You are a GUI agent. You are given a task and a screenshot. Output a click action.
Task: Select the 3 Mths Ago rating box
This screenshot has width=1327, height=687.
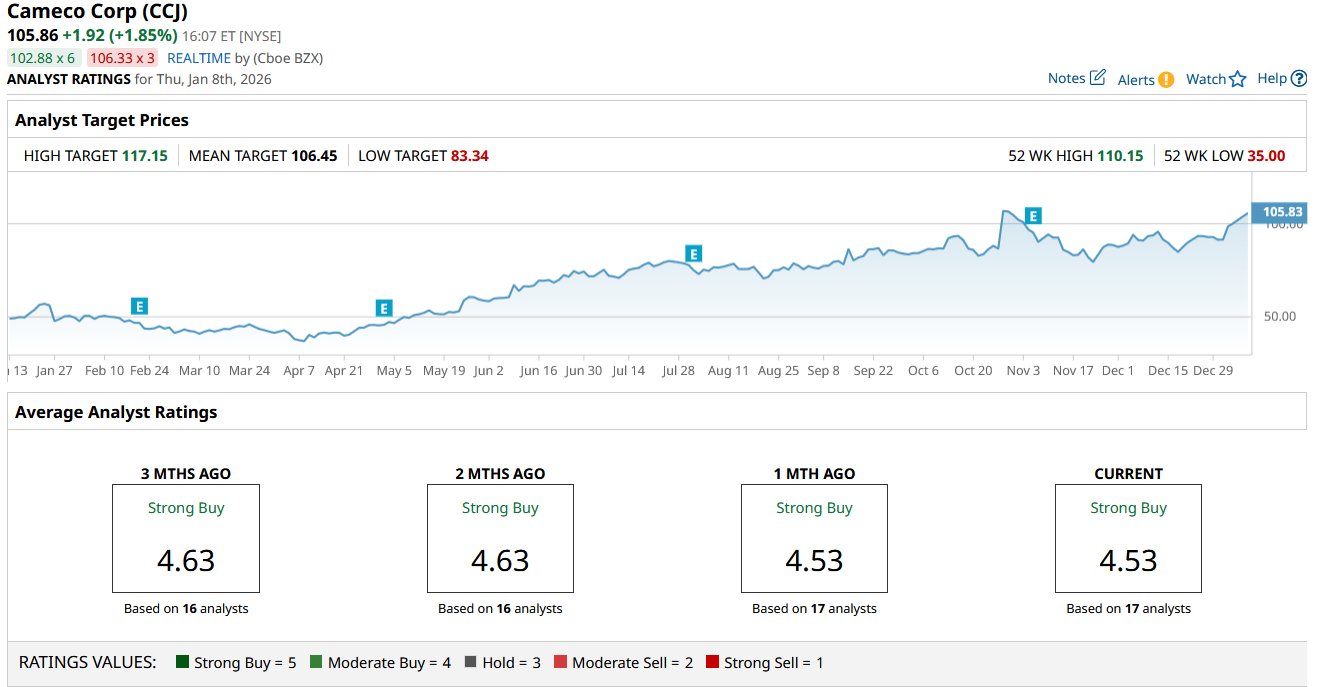[186, 538]
